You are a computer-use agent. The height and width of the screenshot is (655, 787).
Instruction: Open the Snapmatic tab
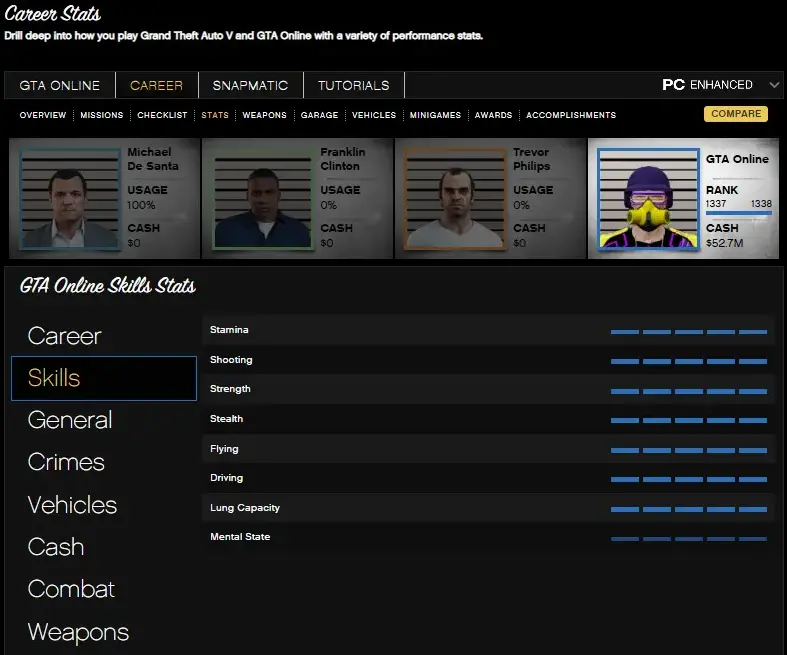point(249,86)
